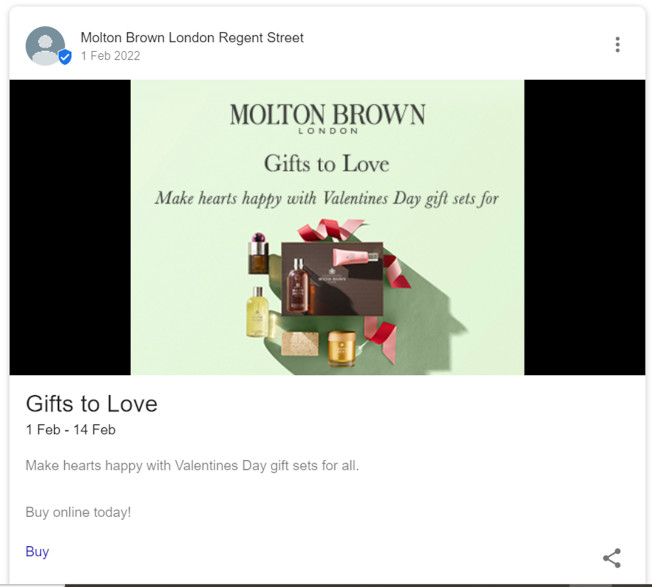652x587 pixels.
Task: Click the 1 Feb 2022 post date
Action: [x=110, y=56]
